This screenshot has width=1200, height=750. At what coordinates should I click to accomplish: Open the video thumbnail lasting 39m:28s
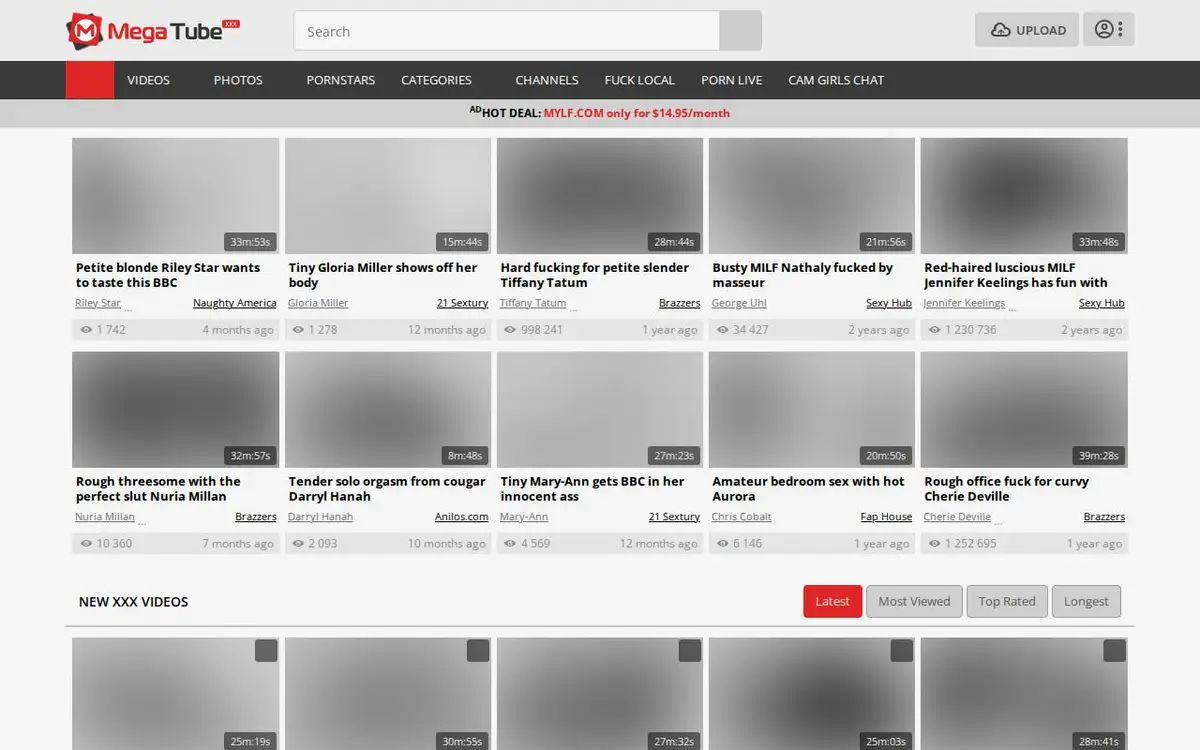click(1024, 410)
